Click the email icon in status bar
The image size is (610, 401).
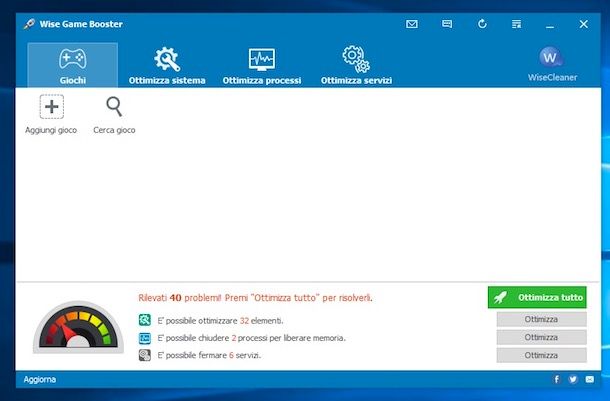590,379
